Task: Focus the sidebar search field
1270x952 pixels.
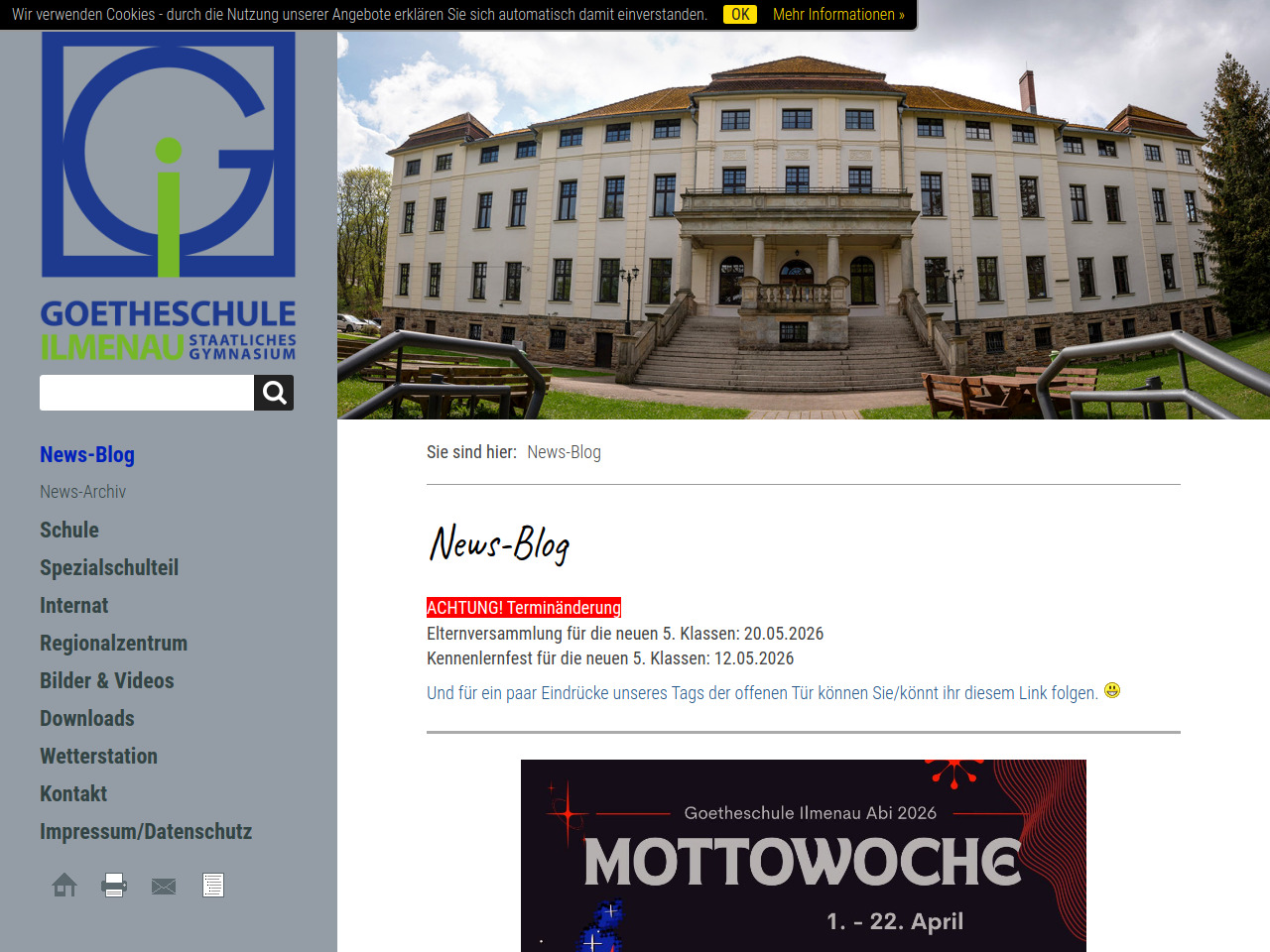Action: point(147,393)
